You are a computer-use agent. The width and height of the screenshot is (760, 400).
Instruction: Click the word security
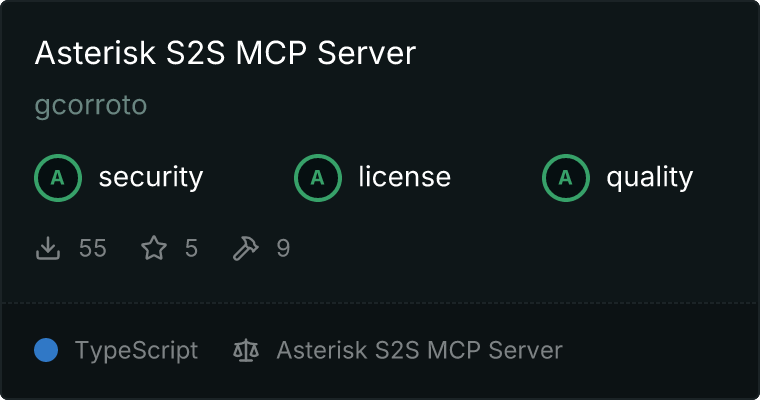[151, 177]
